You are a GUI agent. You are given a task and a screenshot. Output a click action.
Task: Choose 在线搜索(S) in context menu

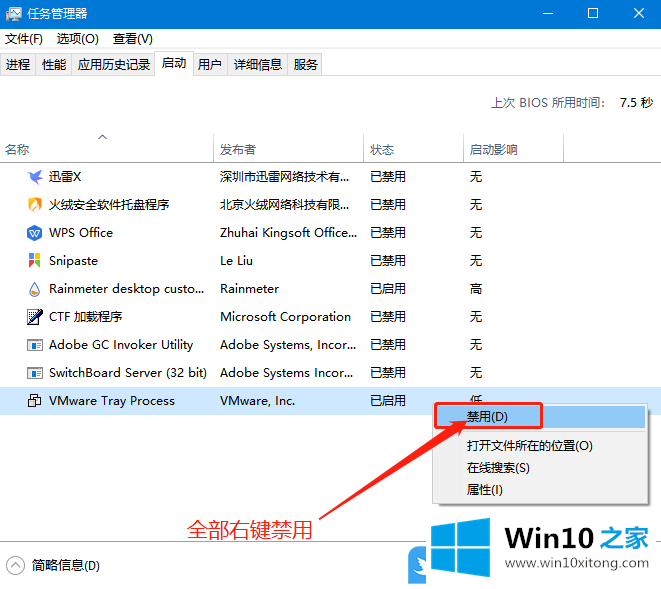(x=540, y=468)
